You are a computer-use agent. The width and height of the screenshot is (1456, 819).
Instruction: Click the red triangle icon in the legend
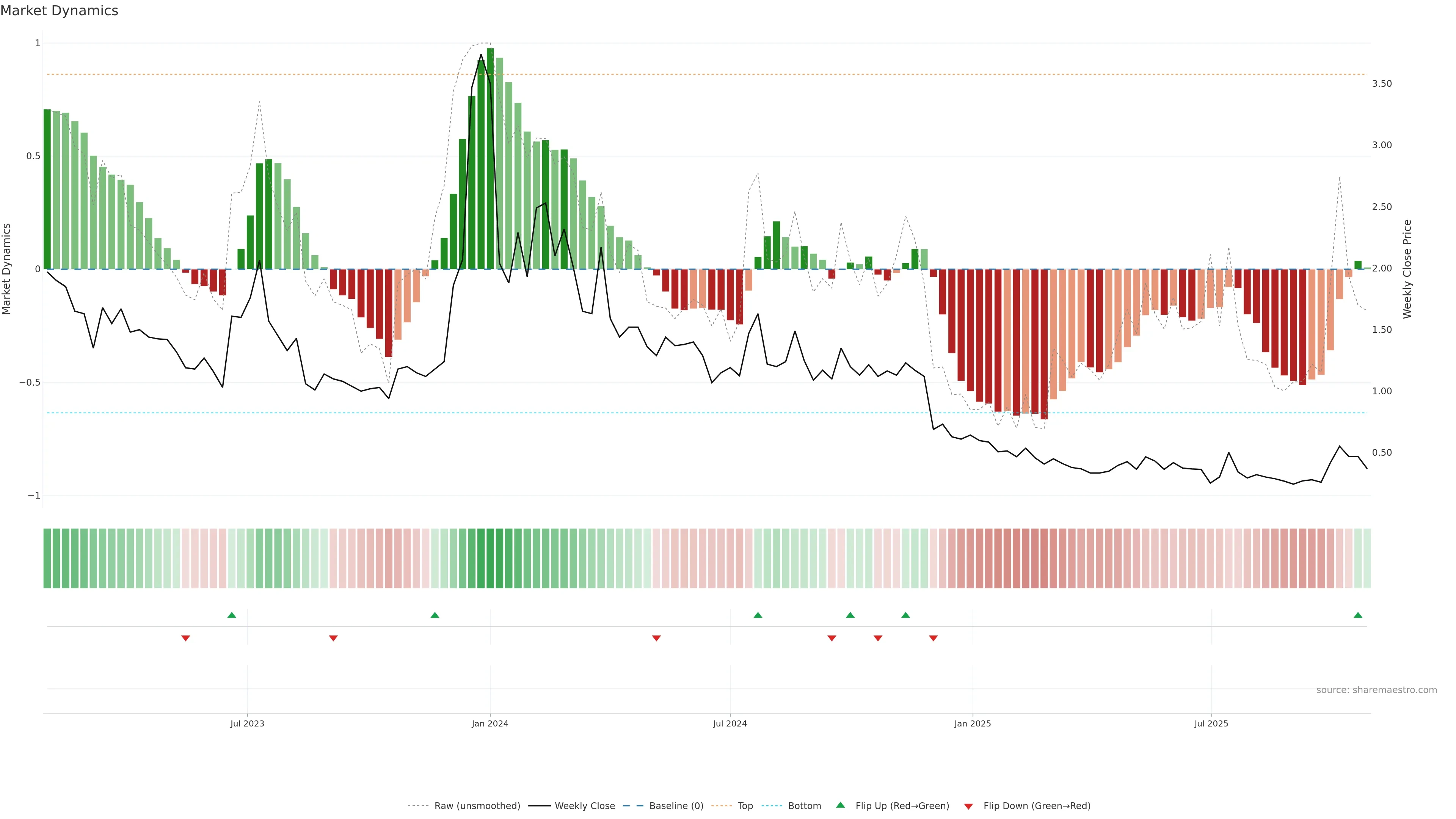click(968, 806)
